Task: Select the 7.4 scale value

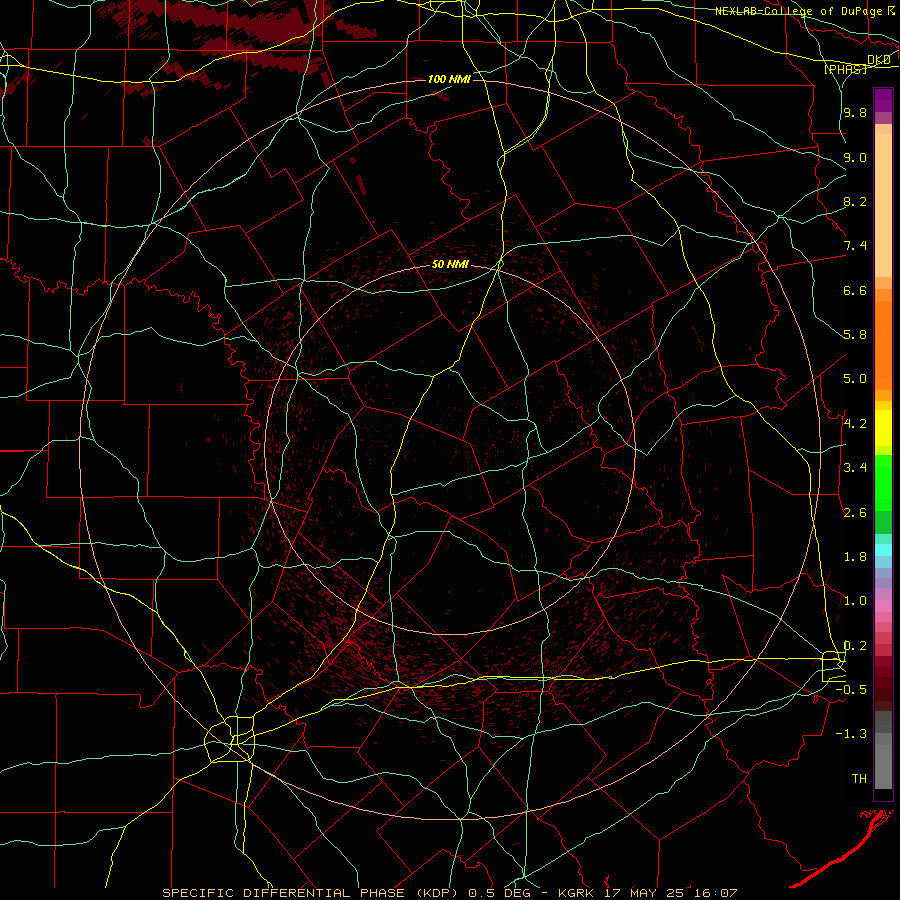Action: 855,246
